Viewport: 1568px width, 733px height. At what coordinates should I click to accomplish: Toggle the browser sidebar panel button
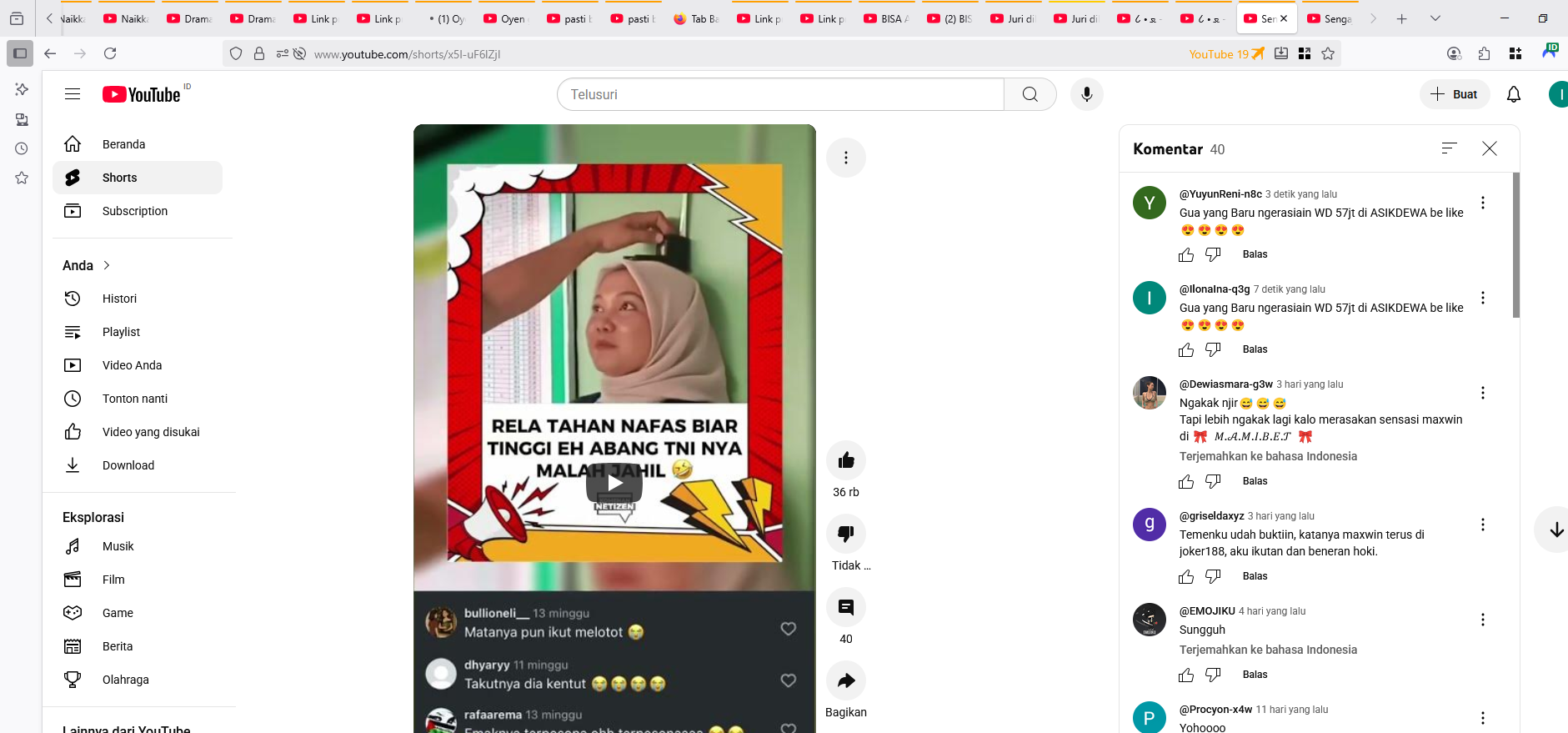tap(20, 53)
